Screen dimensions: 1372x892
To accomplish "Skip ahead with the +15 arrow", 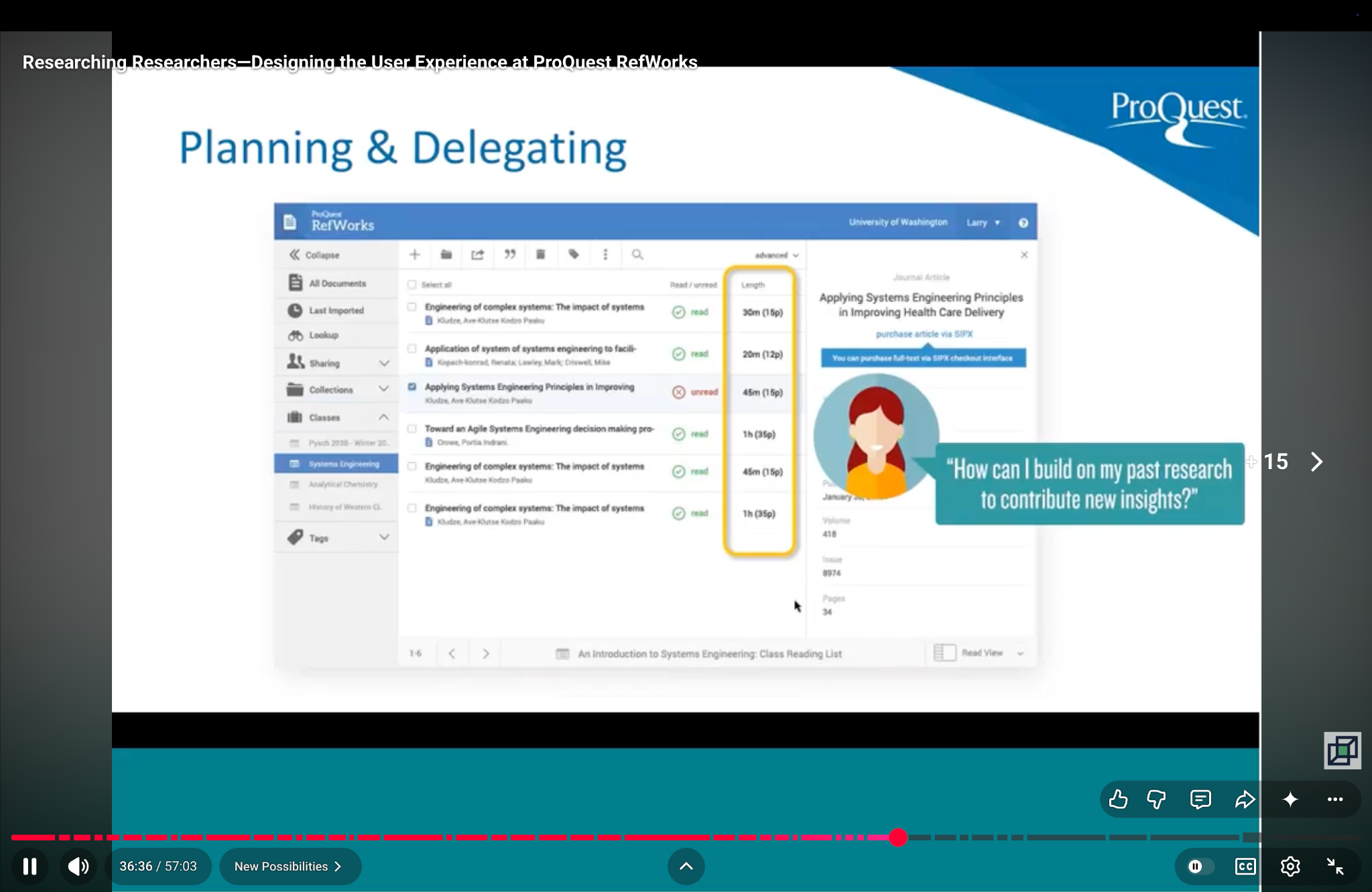I will (x=1316, y=462).
